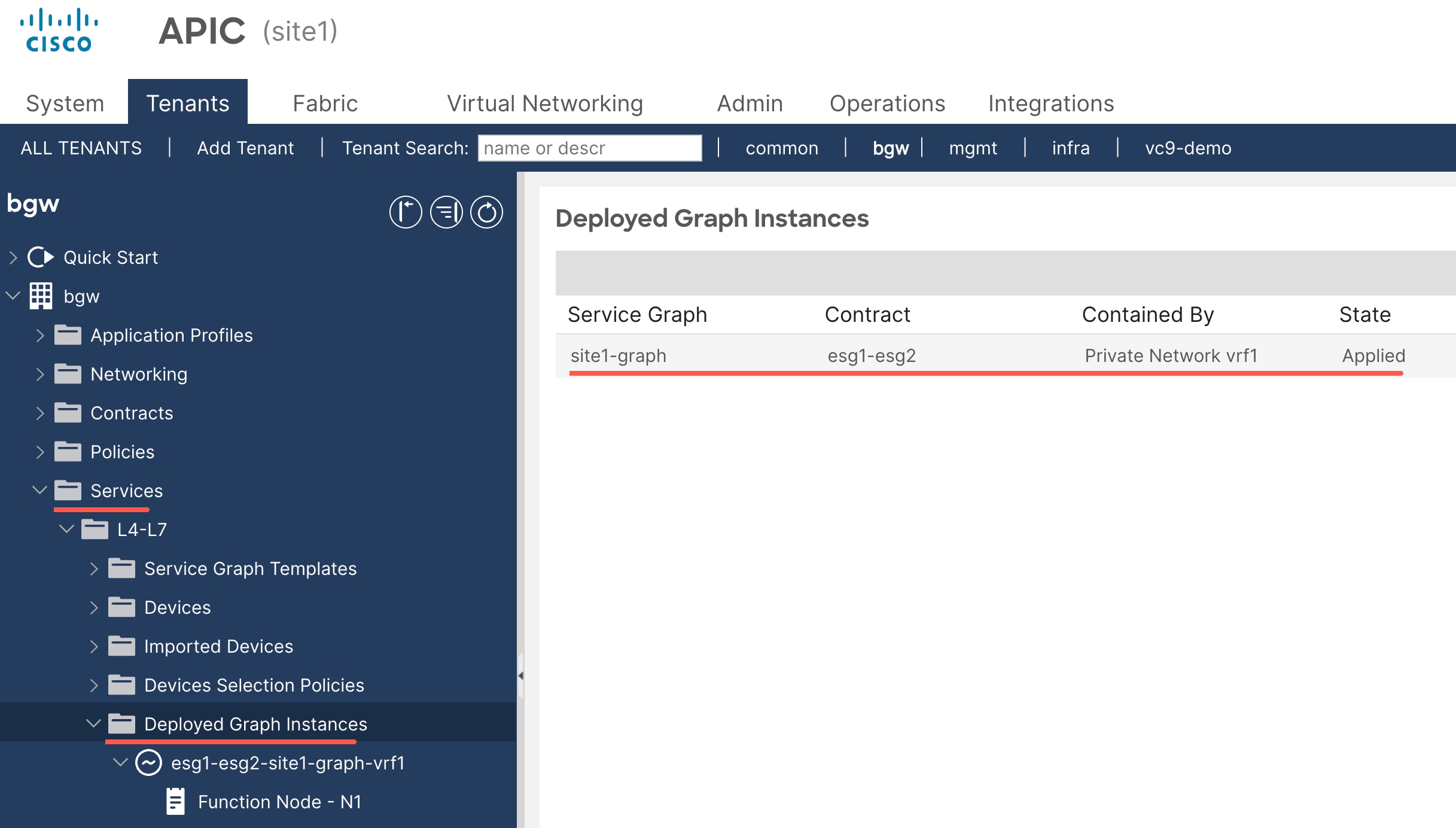Collapse the Services chevron

click(40, 491)
